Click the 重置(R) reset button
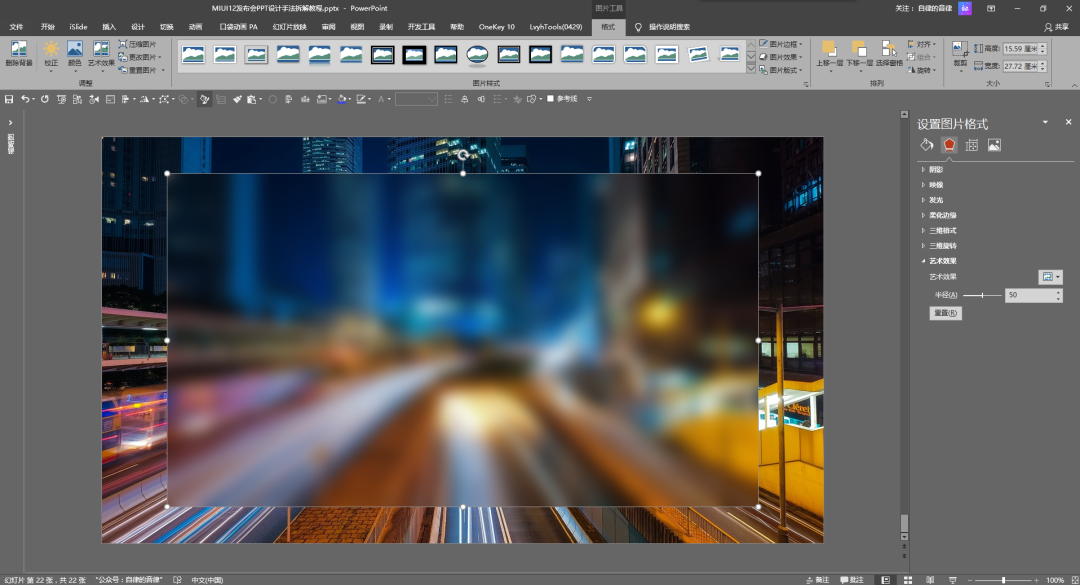 945,313
